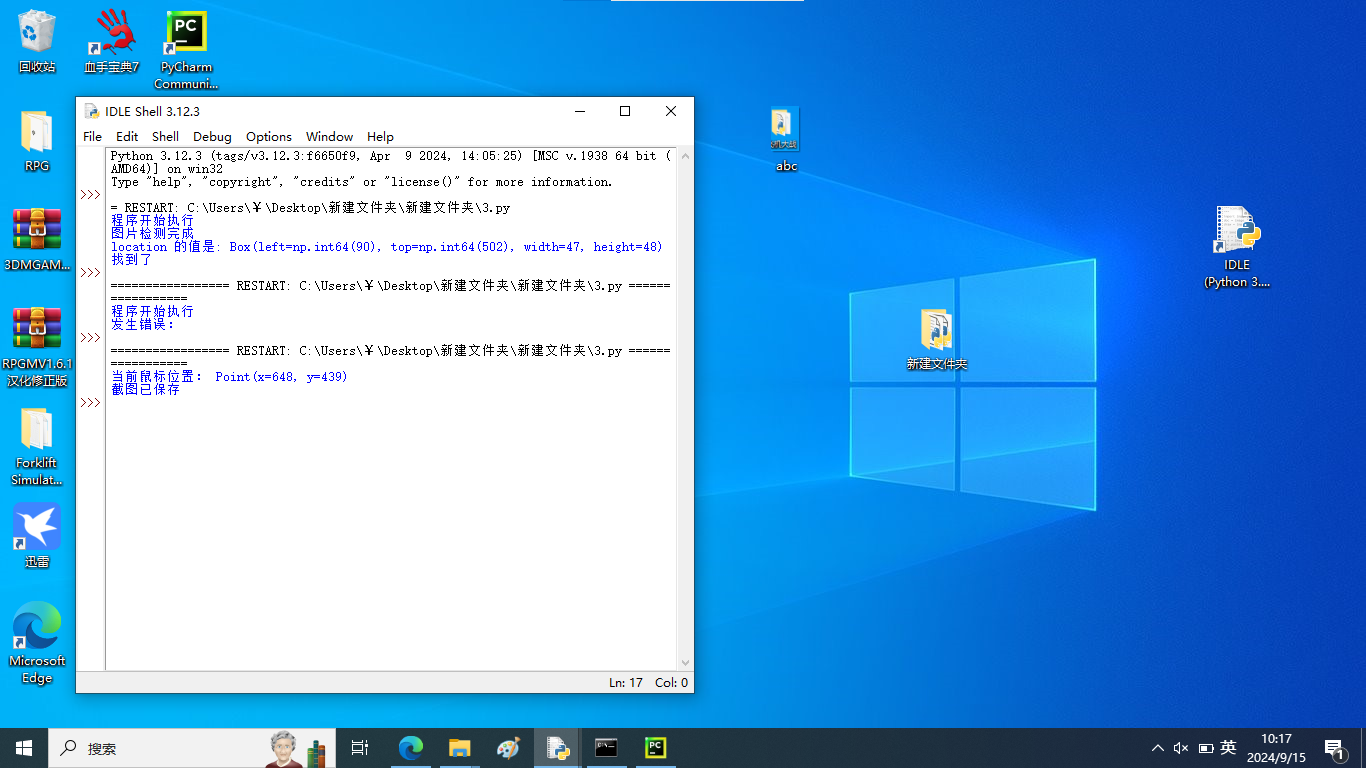Click the '发生错误:' output line
Image resolution: width=1366 pixels, height=768 pixels.
[142, 324]
